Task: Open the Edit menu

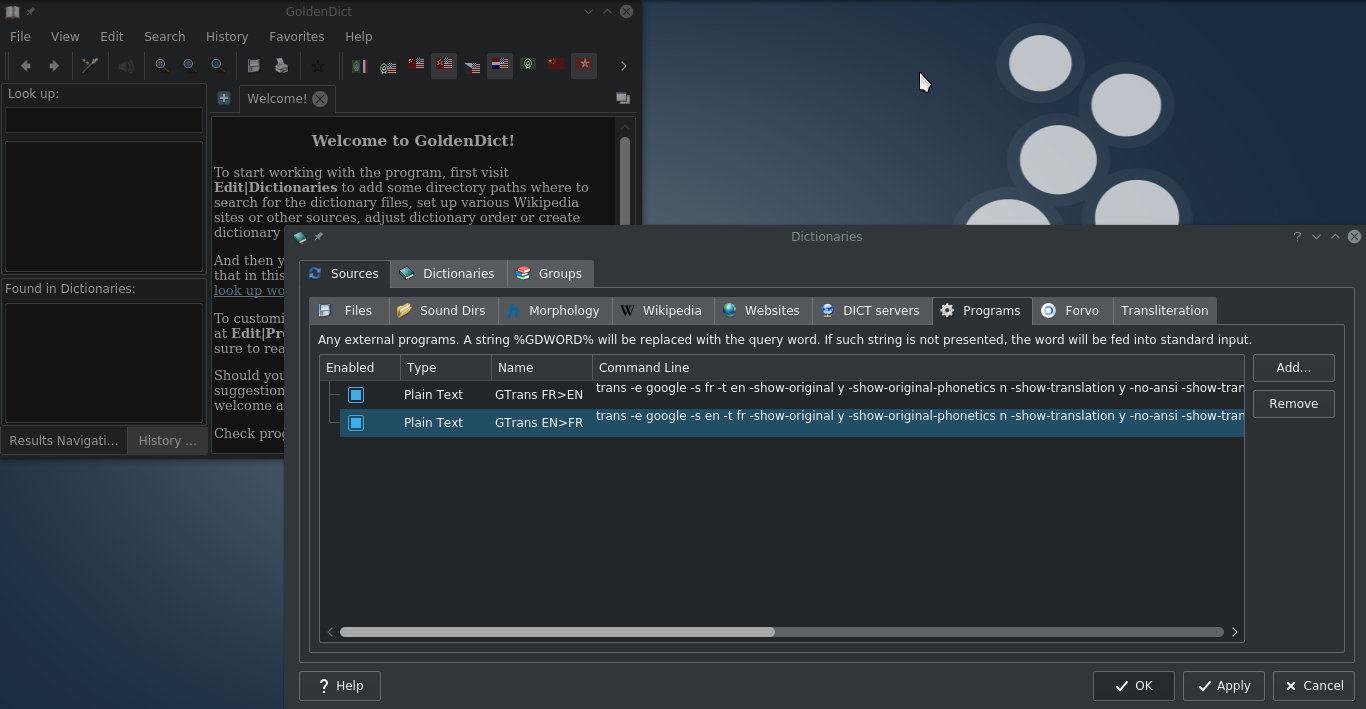Action: pos(111,36)
